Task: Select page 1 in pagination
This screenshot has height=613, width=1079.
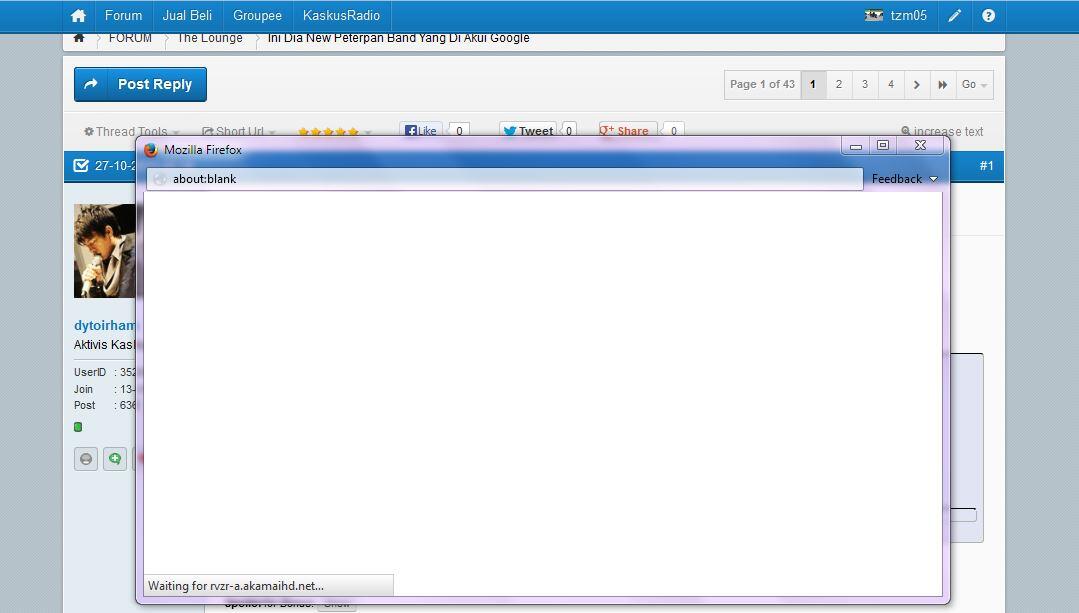Action: [x=813, y=84]
